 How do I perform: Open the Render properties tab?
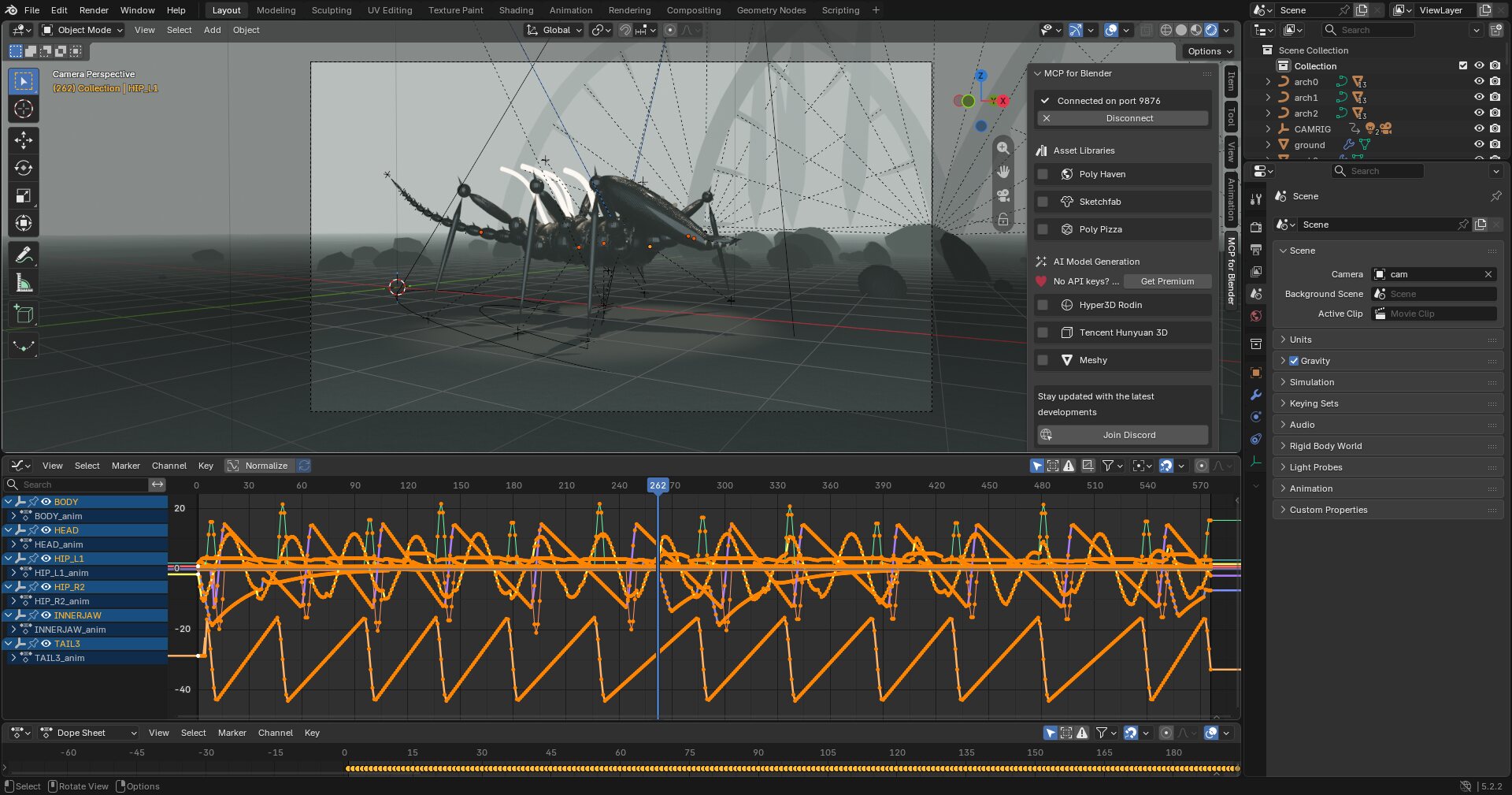[x=1256, y=227]
